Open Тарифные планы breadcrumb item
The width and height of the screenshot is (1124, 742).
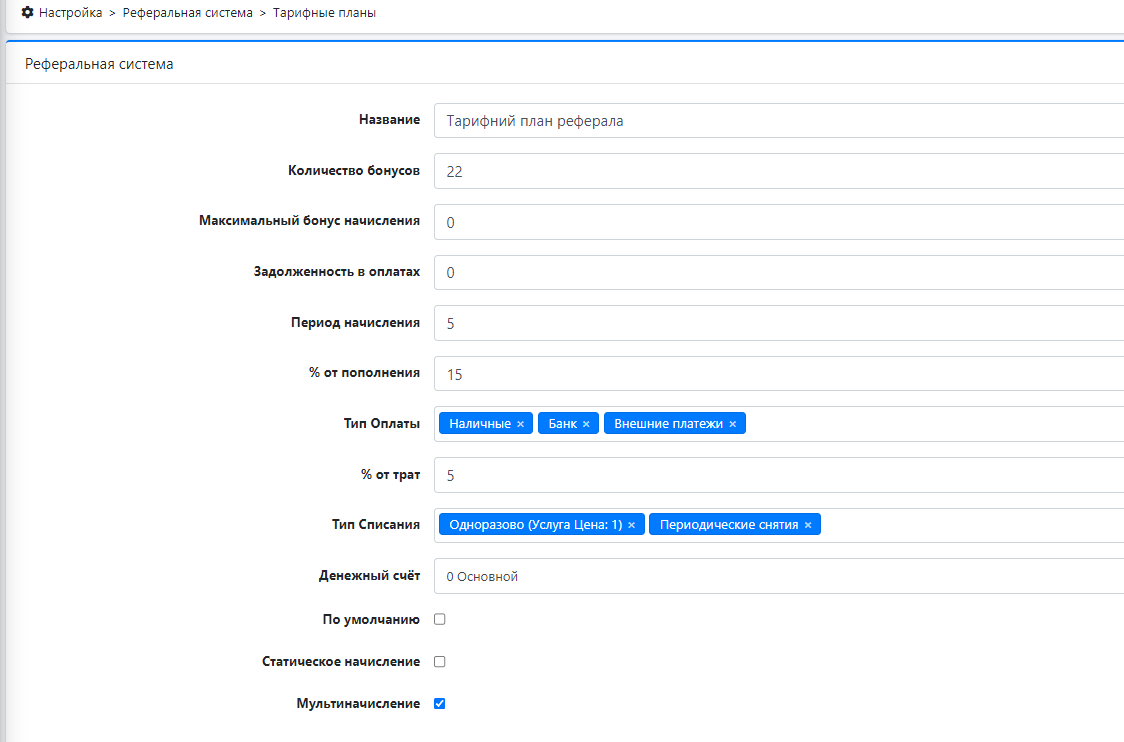coord(324,13)
